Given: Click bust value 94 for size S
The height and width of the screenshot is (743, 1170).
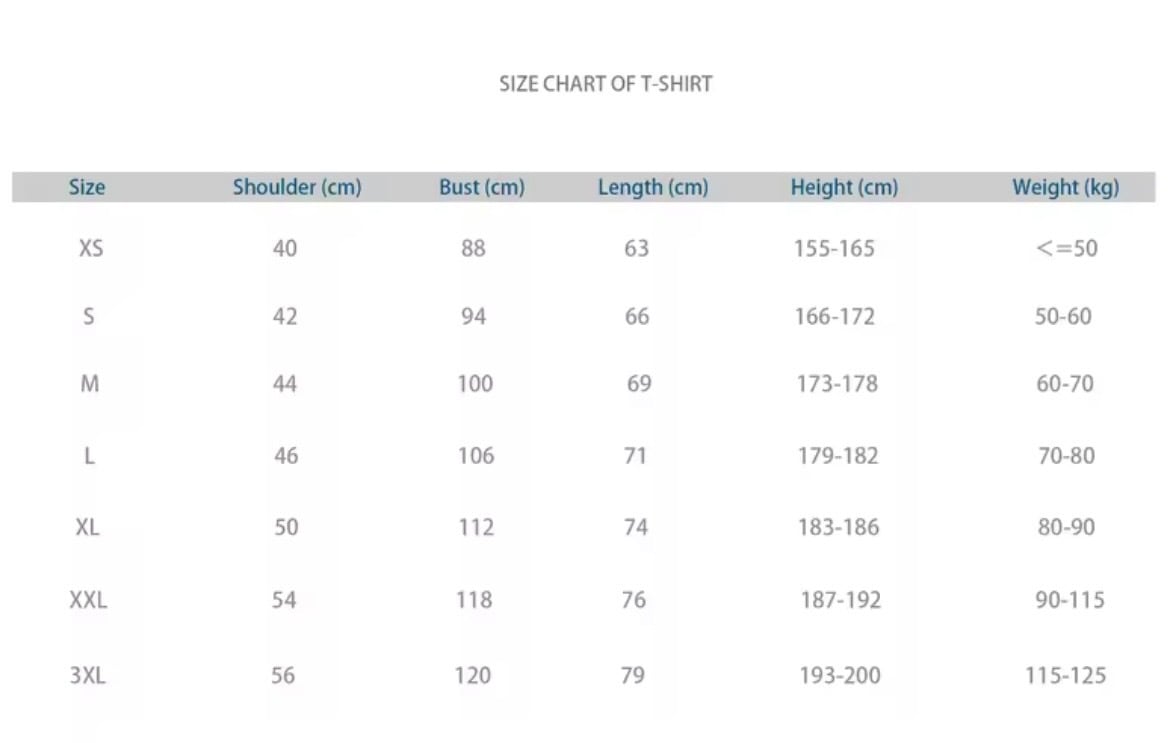Looking at the screenshot, I should pos(473,317).
